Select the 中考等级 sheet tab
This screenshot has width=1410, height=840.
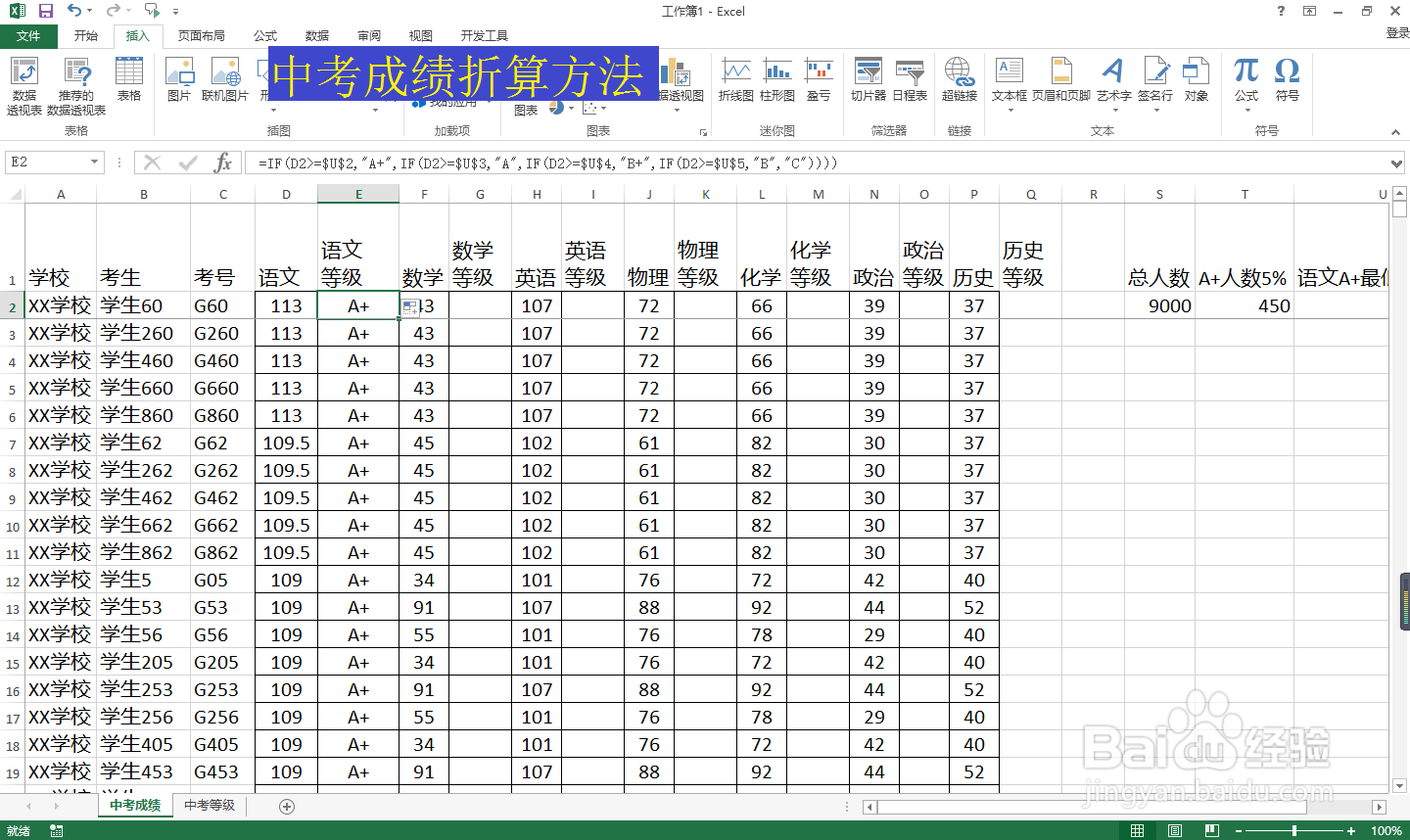tap(210, 806)
